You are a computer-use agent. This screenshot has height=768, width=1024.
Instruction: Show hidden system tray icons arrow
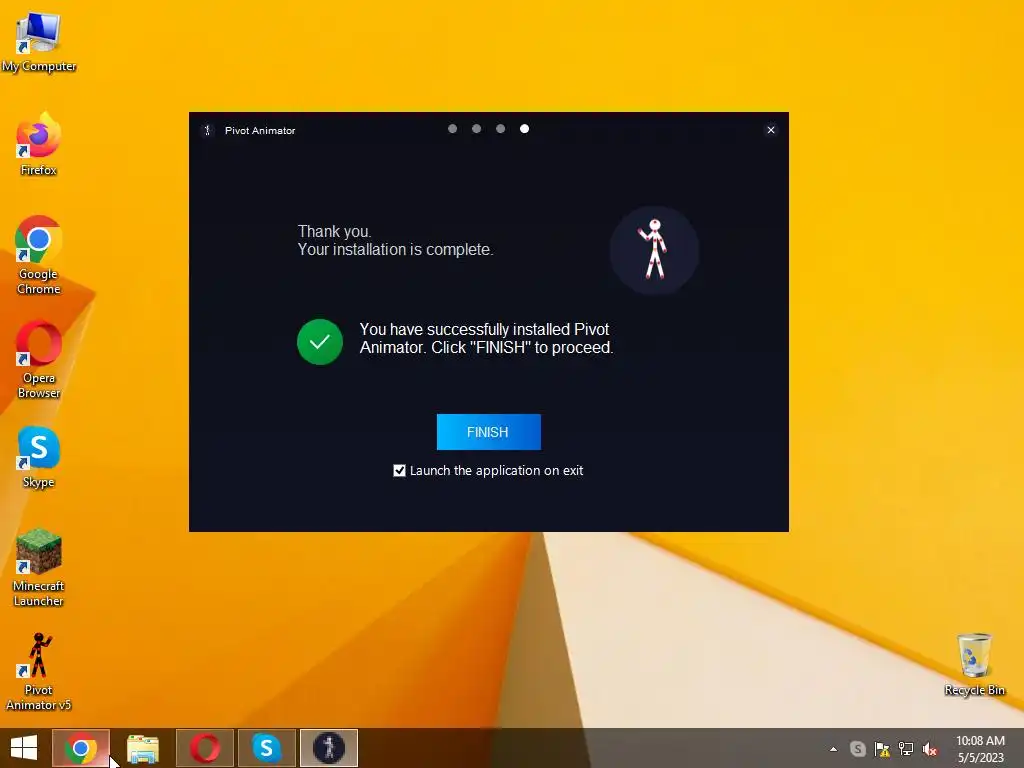(833, 749)
